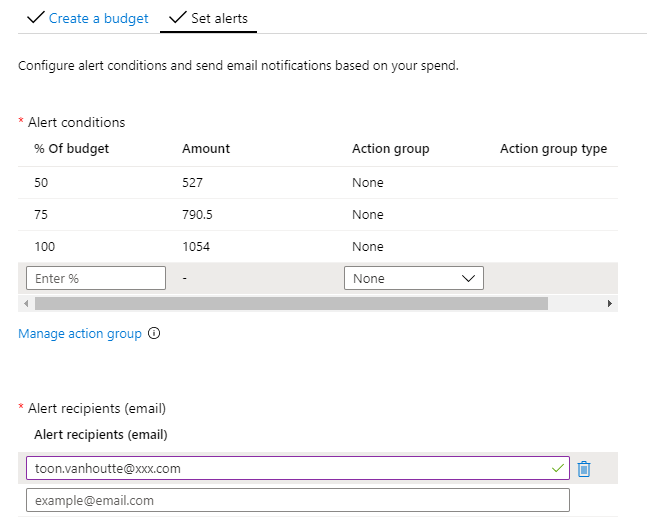Click the % Of budget column header

tap(71, 149)
